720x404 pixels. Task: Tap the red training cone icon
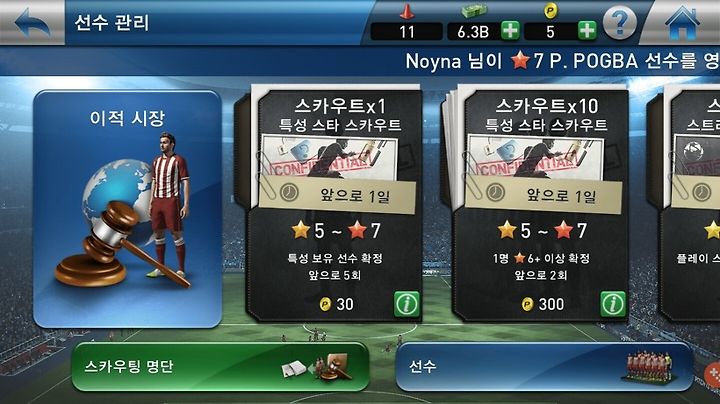click(406, 11)
